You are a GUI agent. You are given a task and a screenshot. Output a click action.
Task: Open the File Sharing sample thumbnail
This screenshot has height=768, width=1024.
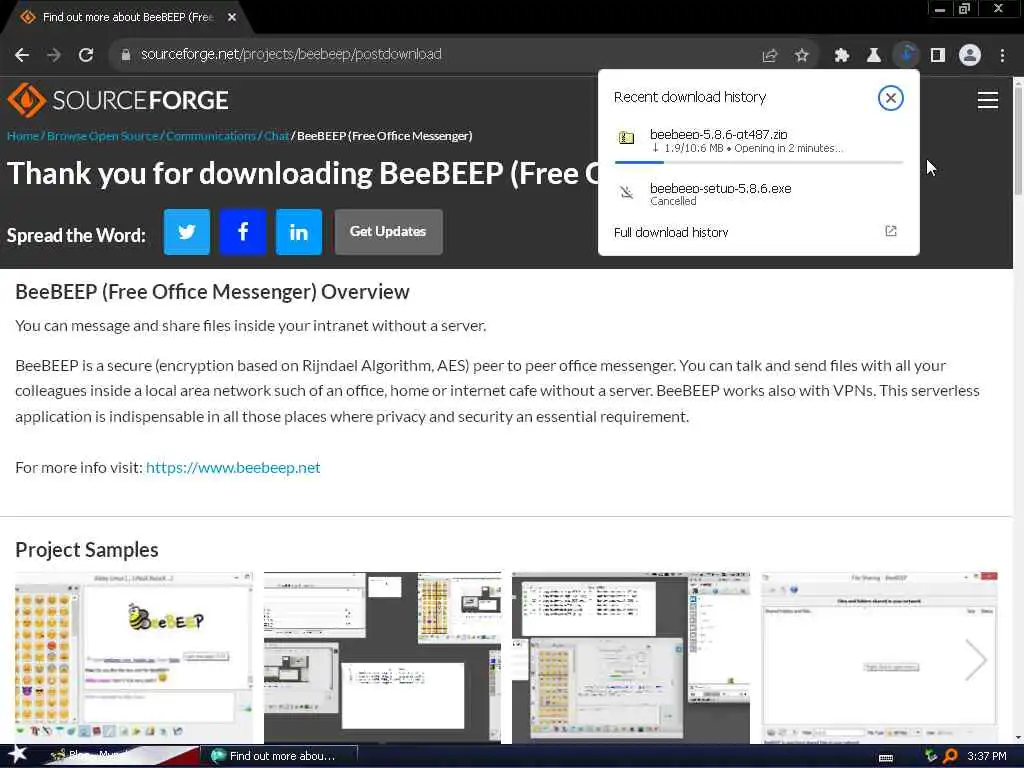click(x=880, y=658)
